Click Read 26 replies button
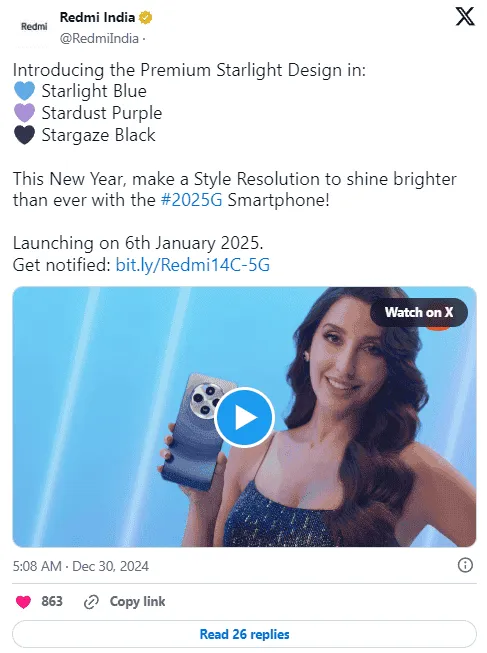This screenshot has height=653, width=487. pos(244,634)
